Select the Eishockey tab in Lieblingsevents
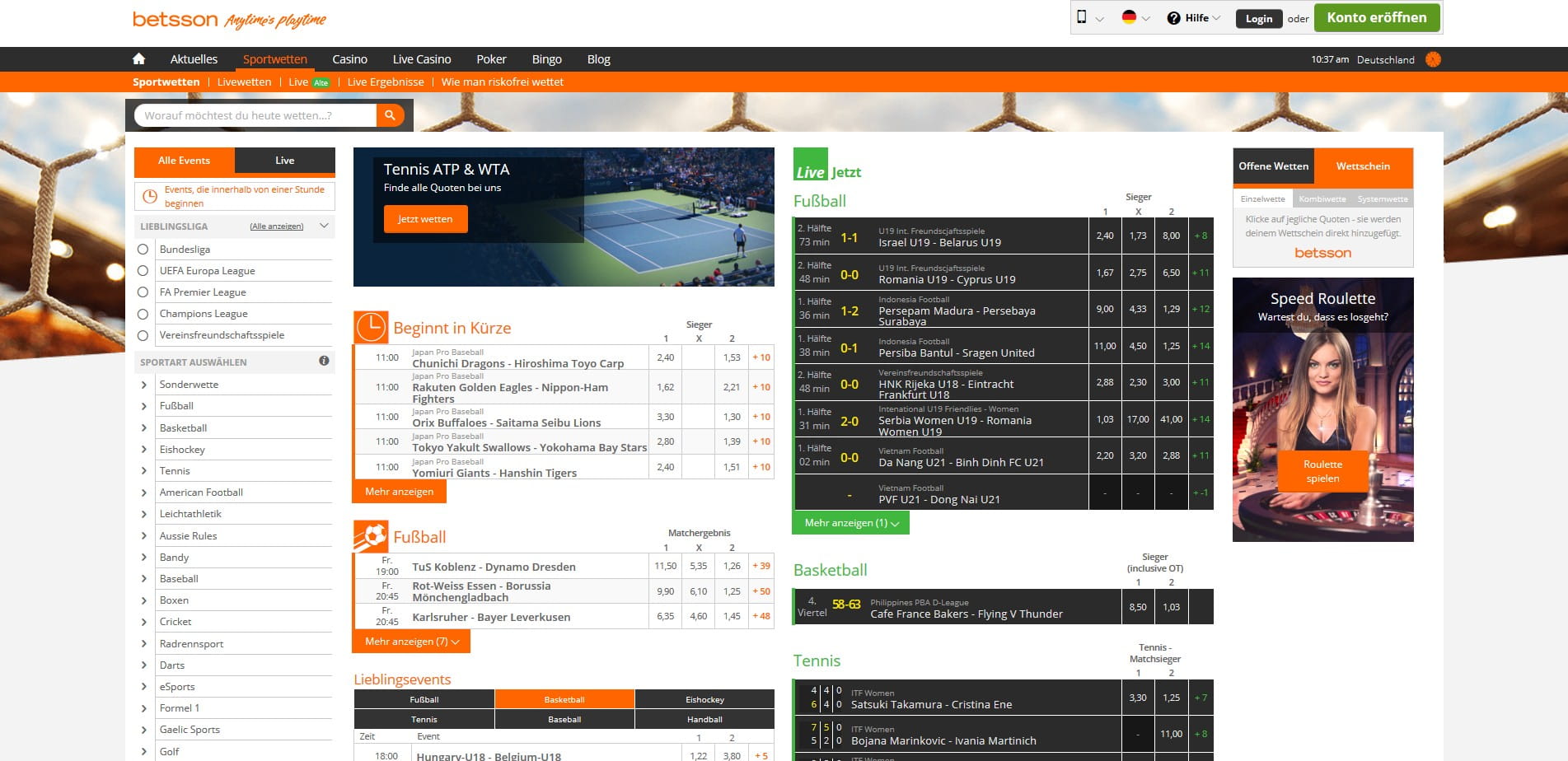 tap(704, 699)
